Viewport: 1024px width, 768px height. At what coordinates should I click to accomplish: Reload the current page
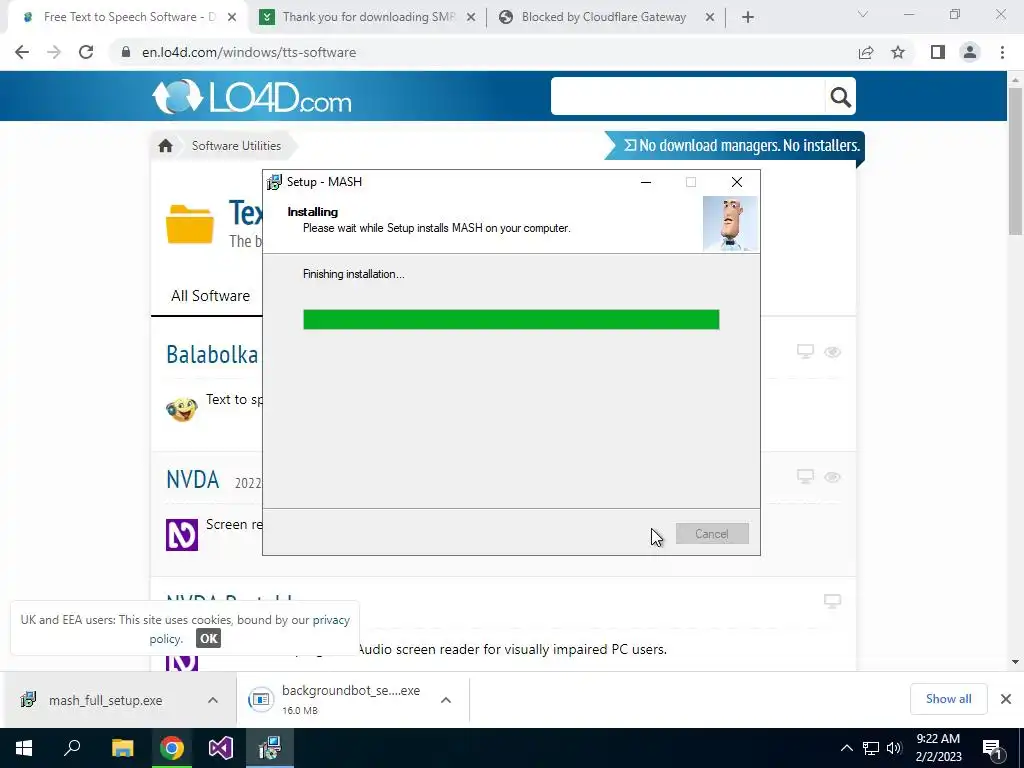[x=86, y=52]
